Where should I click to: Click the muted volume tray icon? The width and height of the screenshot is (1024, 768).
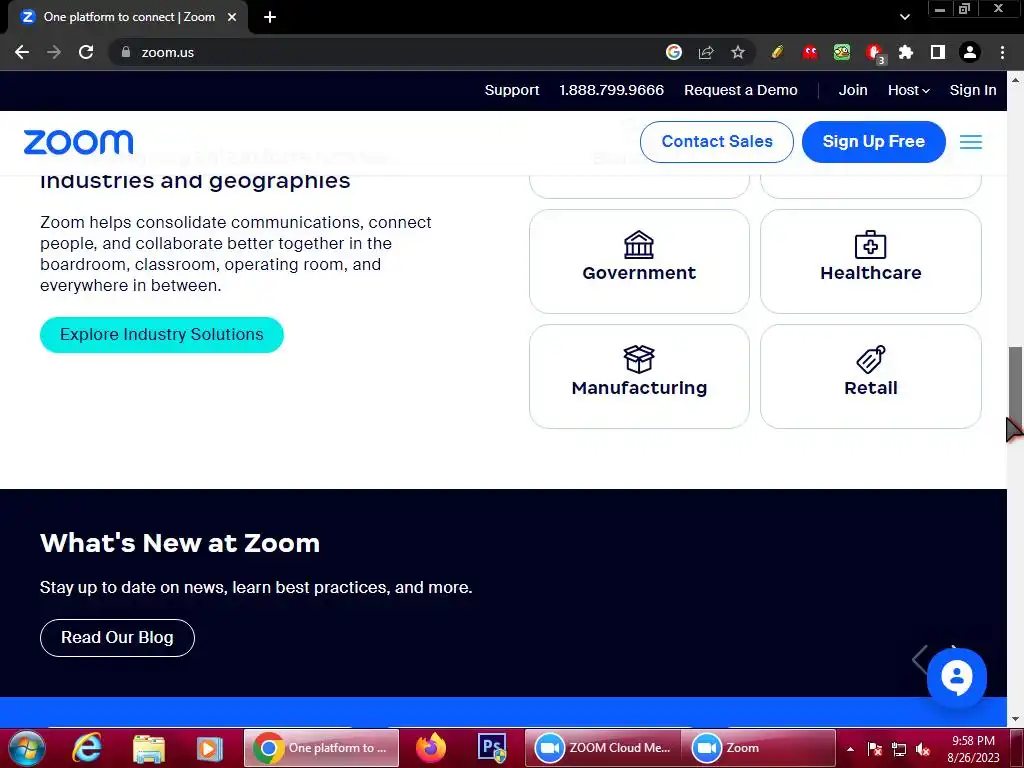point(923,749)
